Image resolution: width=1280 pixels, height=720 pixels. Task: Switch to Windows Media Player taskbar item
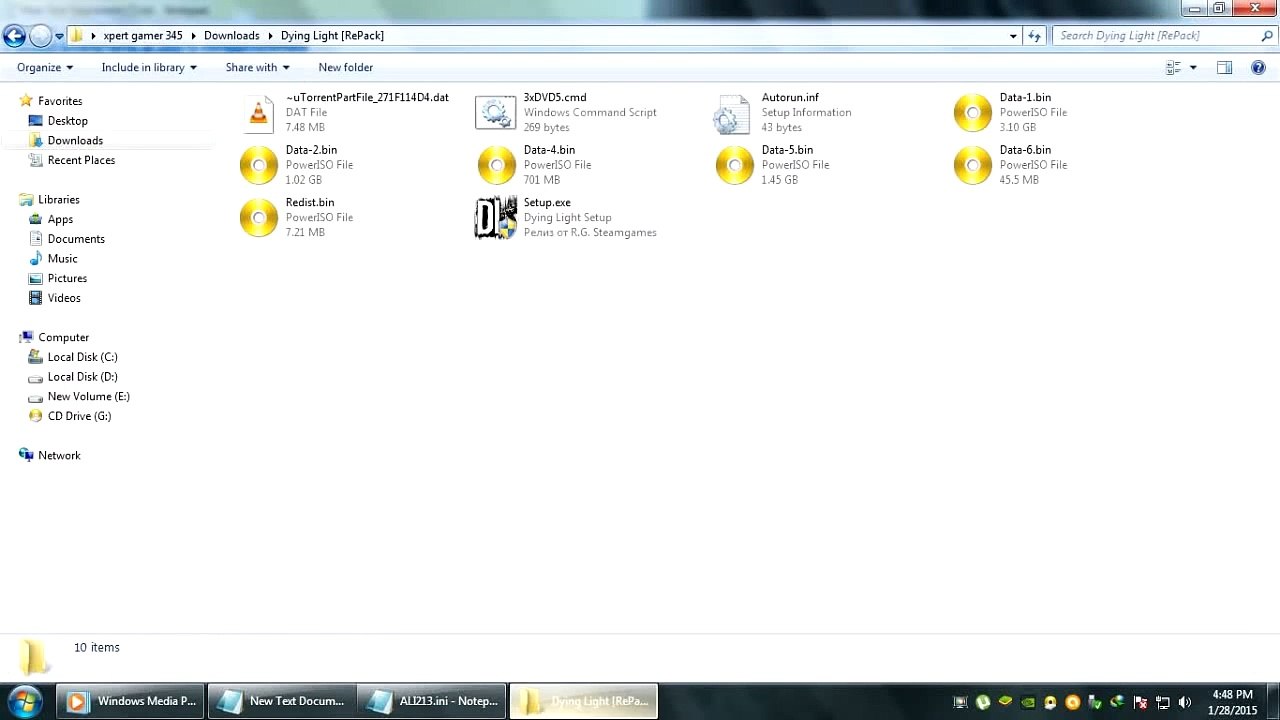click(x=131, y=701)
